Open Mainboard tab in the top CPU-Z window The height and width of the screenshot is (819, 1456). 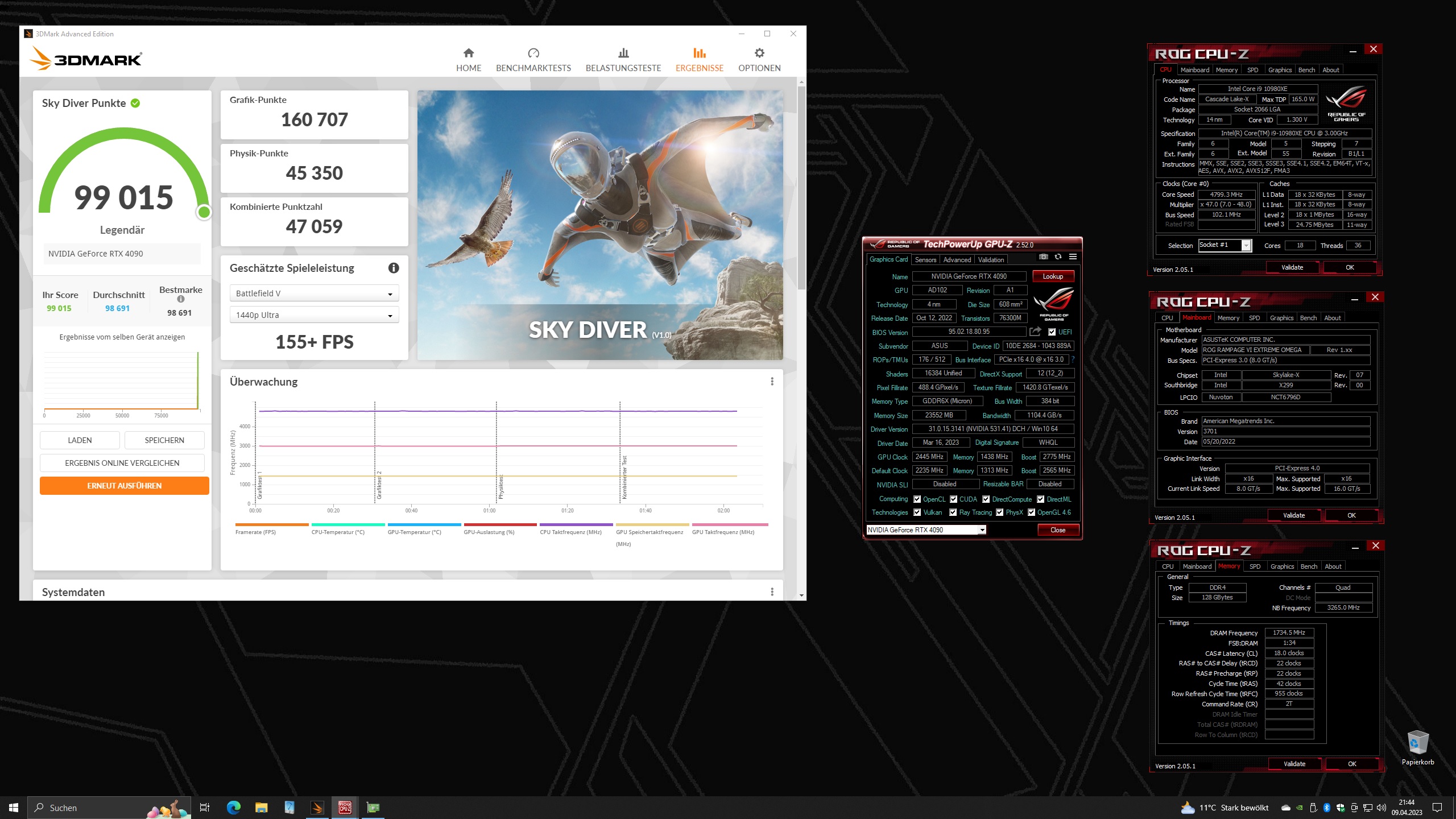1194,70
